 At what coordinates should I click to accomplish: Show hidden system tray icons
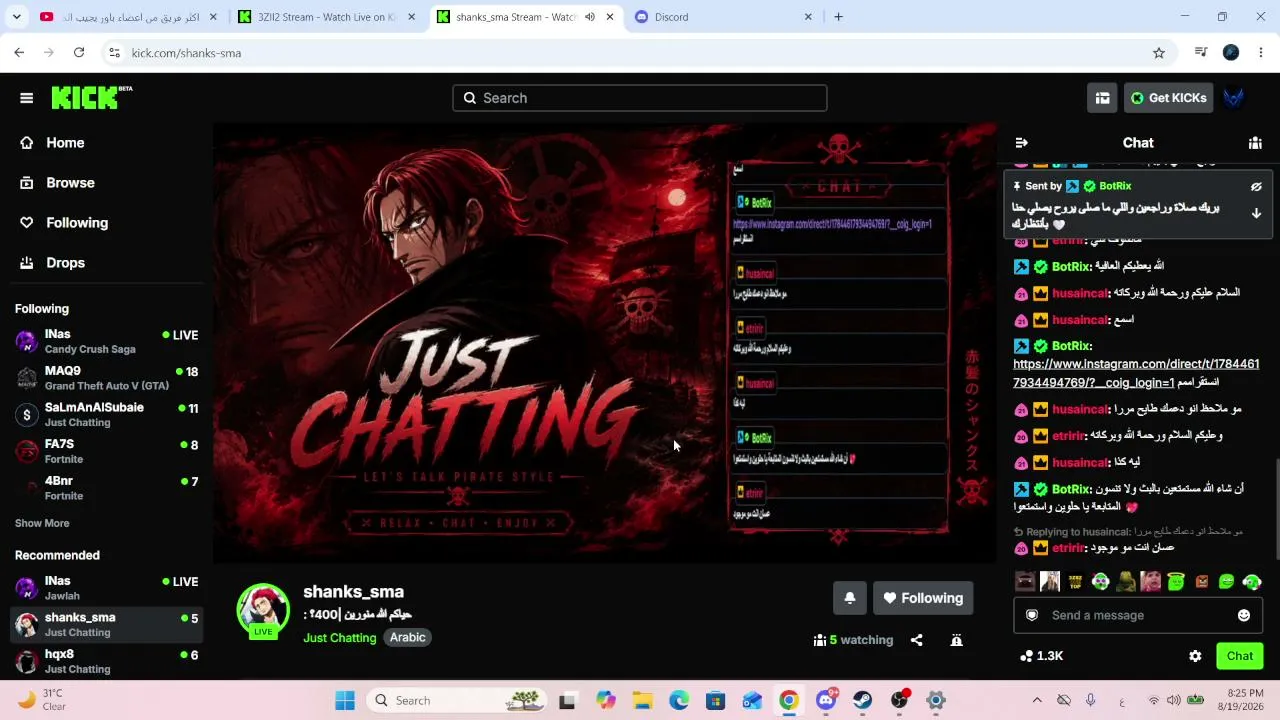tap(1037, 700)
